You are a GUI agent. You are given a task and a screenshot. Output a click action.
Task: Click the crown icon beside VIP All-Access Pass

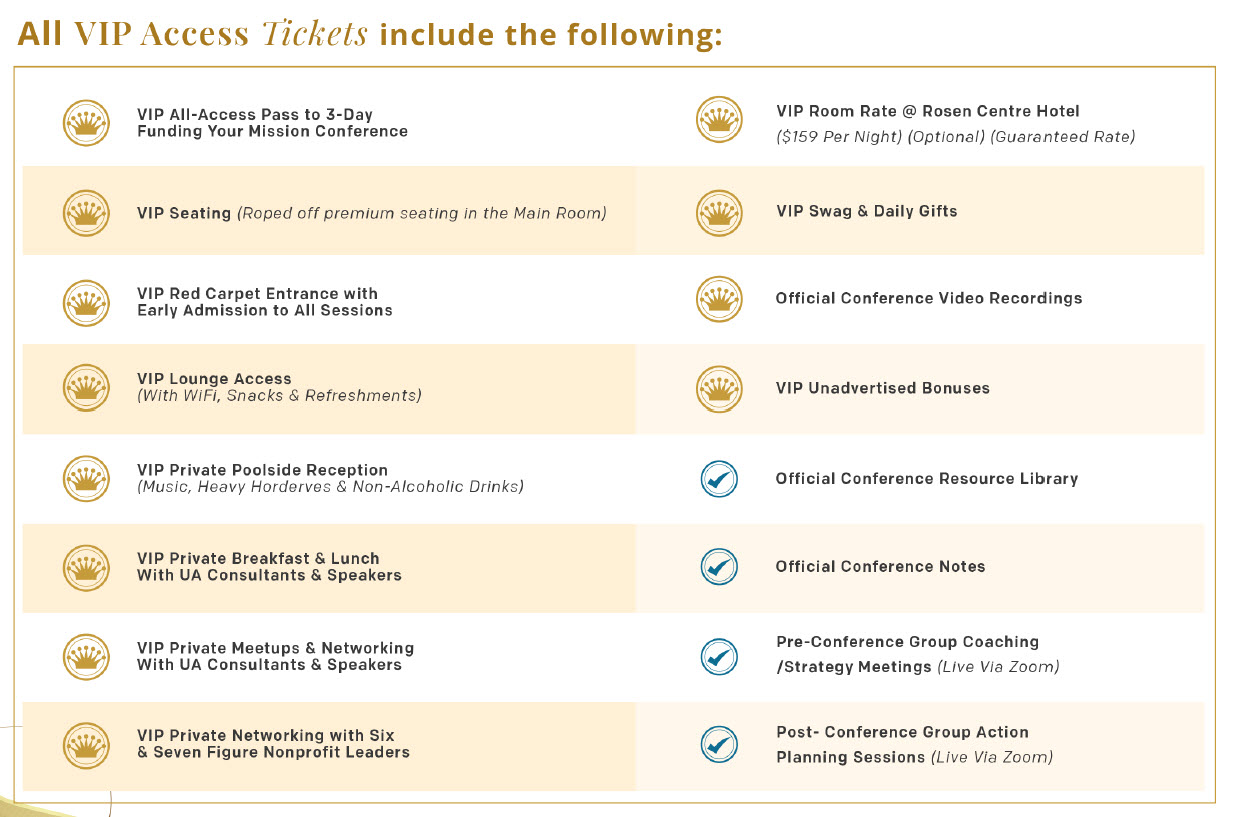click(86, 123)
